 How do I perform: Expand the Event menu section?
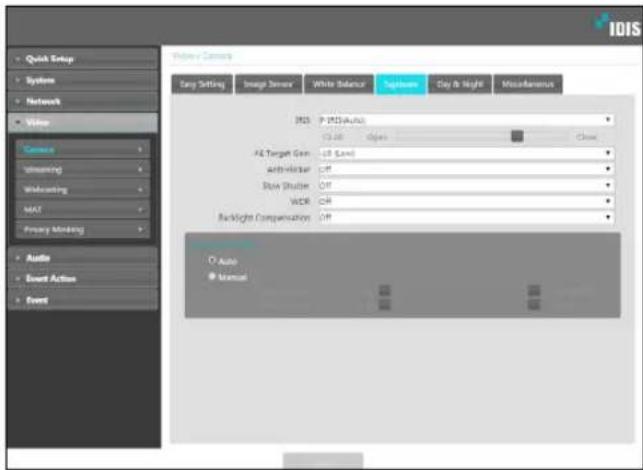click(82, 300)
